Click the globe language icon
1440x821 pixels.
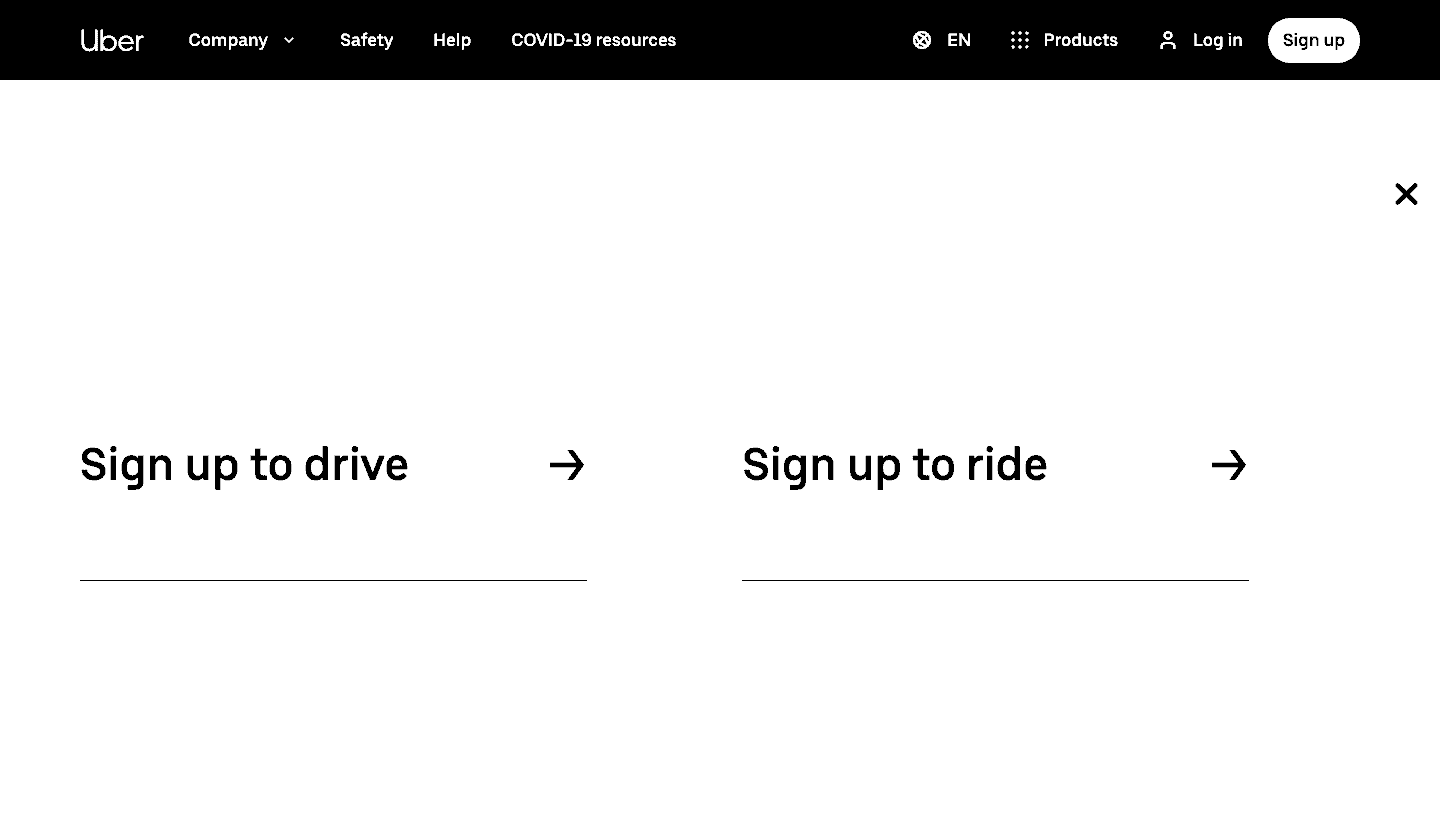pyautogui.click(x=922, y=40)
